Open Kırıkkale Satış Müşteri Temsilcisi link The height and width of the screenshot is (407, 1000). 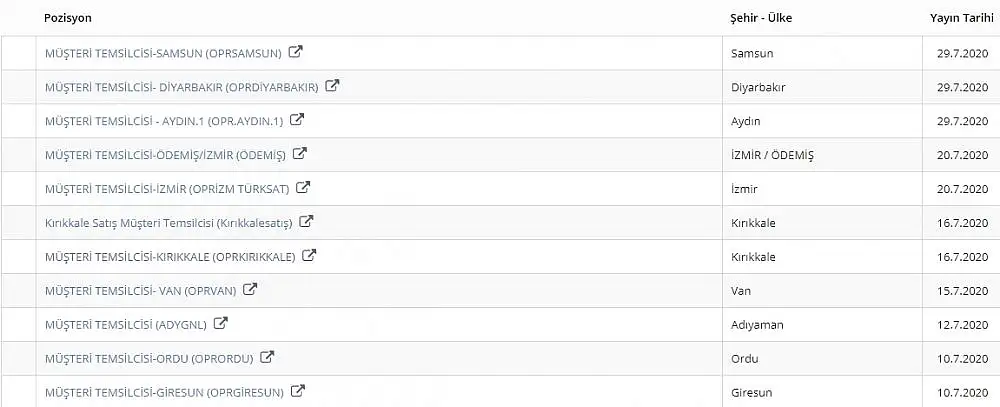click(169, 223)
